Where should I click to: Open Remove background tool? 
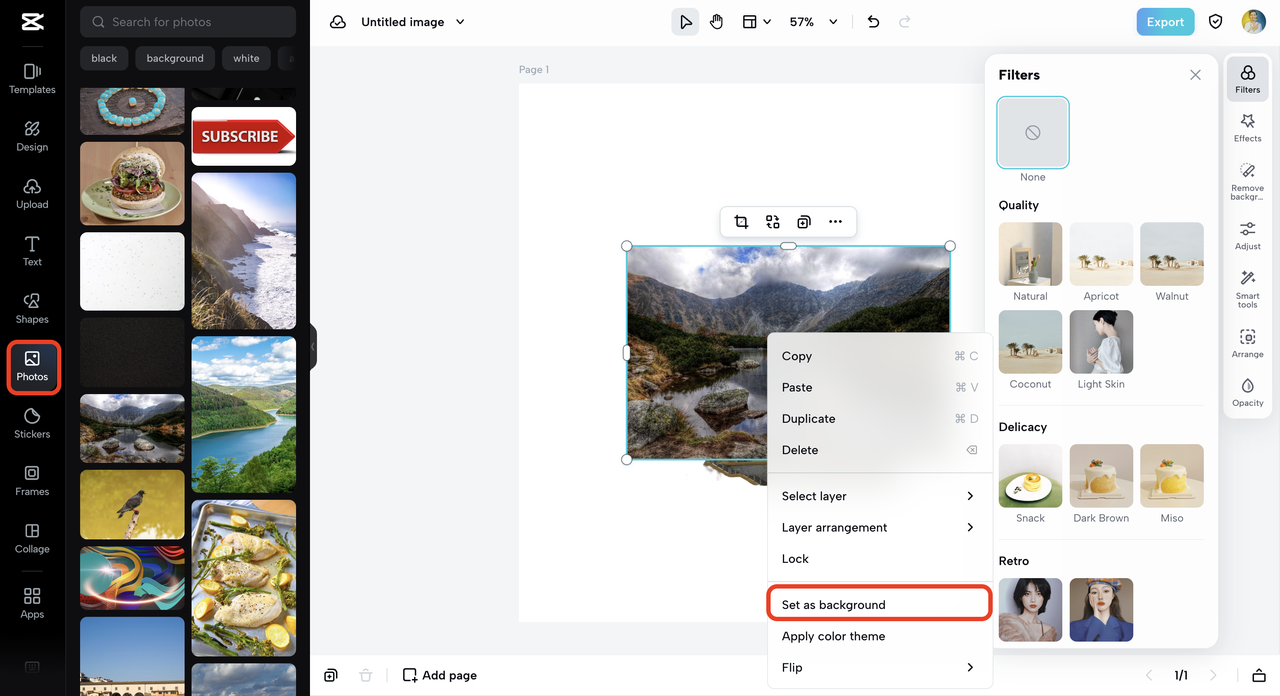tap(1248, 182)
